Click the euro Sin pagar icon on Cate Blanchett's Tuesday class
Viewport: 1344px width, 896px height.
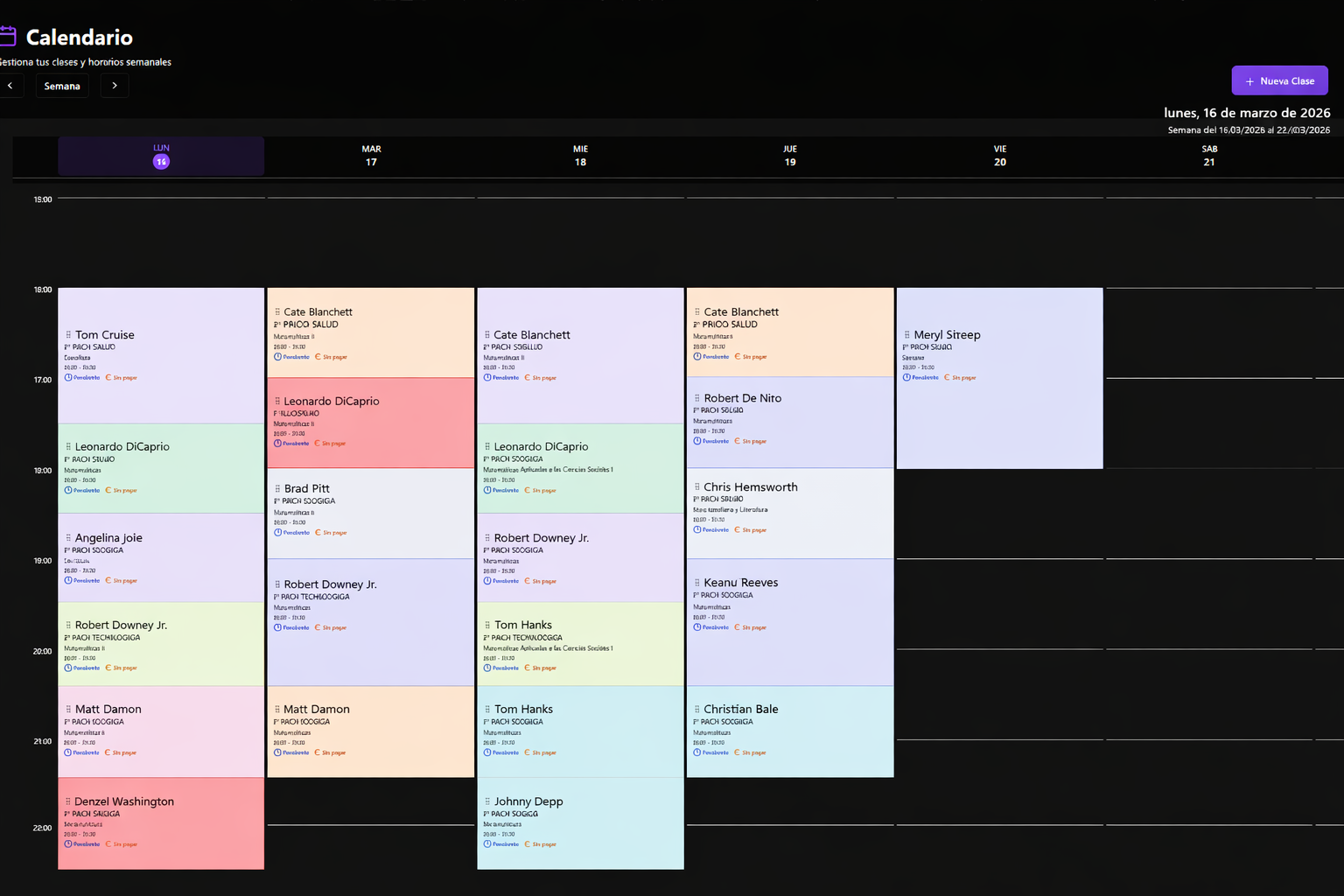point(316,356)
